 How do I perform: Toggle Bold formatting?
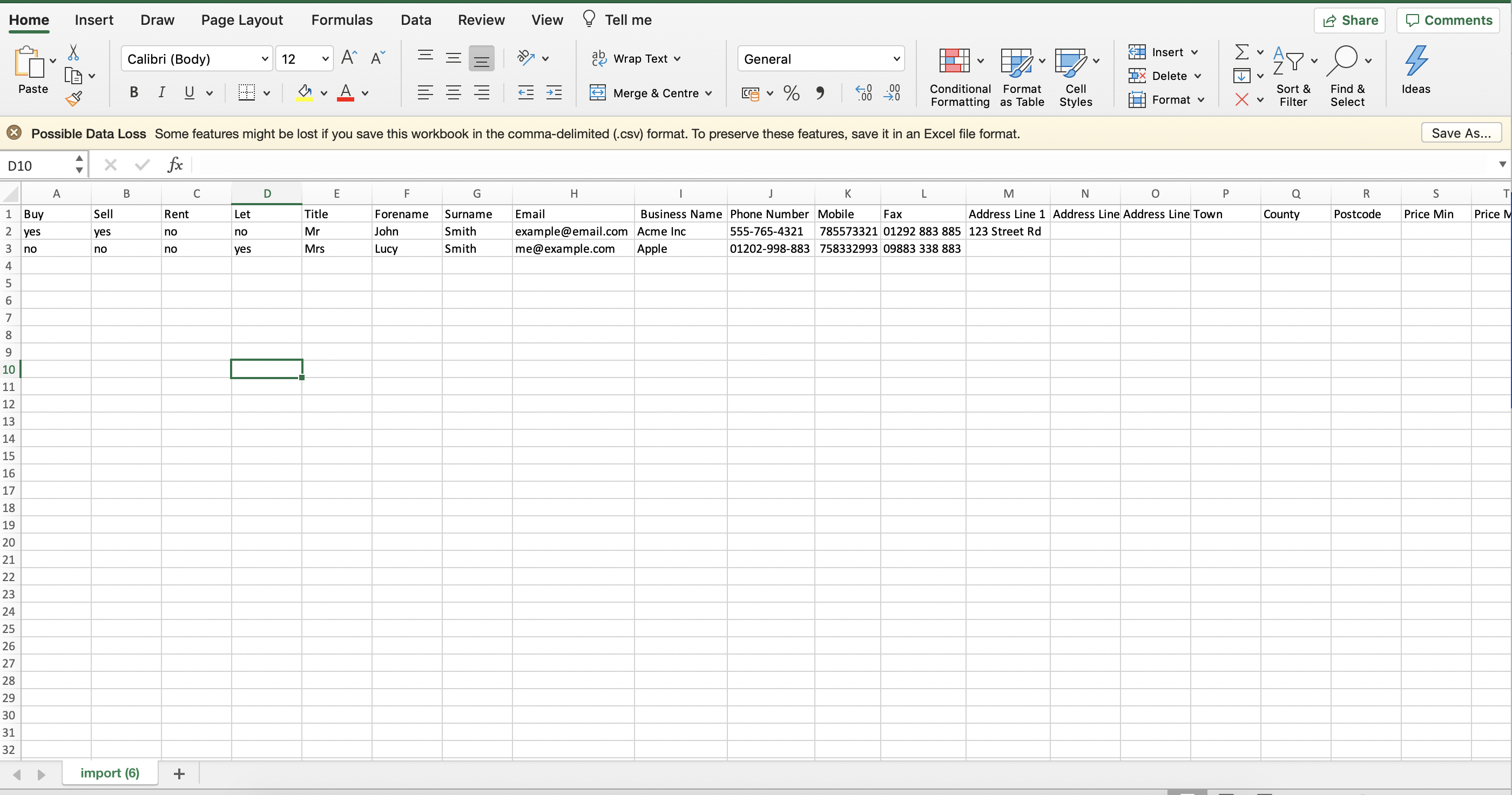tap(134, 93)
